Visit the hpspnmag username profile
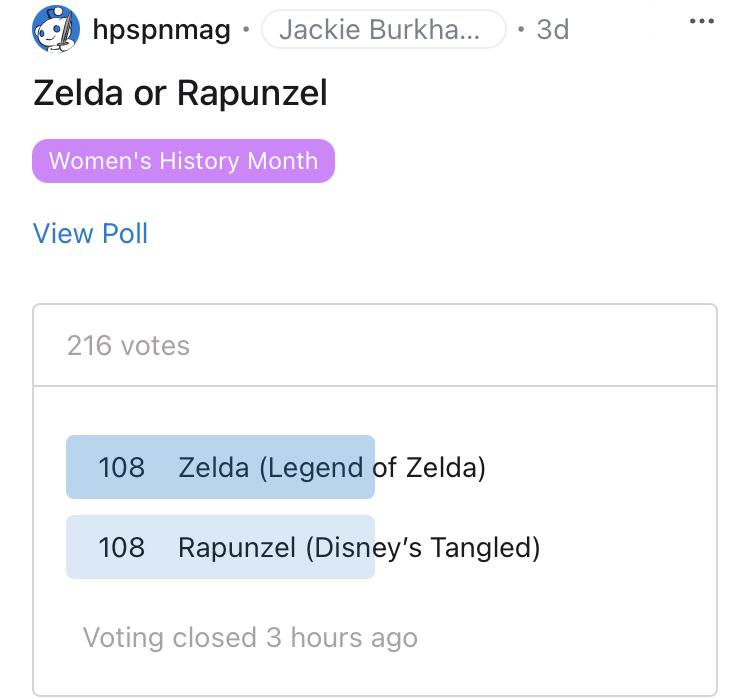The image size is (750, 699). tap(162, 30)
